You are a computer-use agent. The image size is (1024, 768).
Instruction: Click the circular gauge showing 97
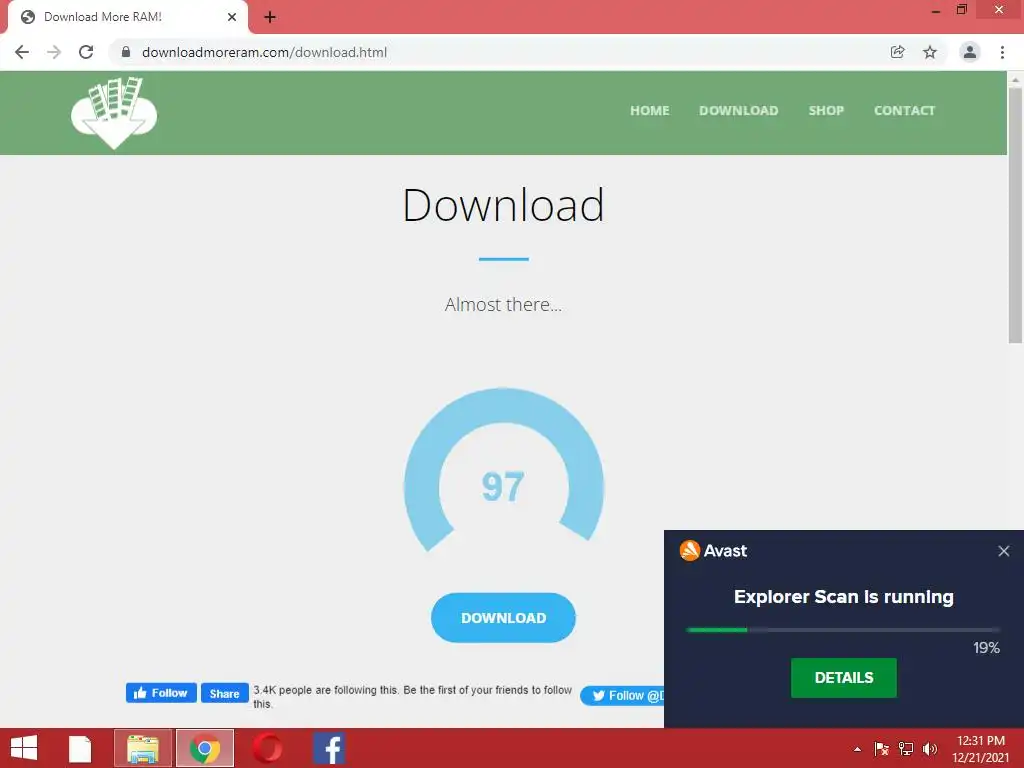[504, 472]
